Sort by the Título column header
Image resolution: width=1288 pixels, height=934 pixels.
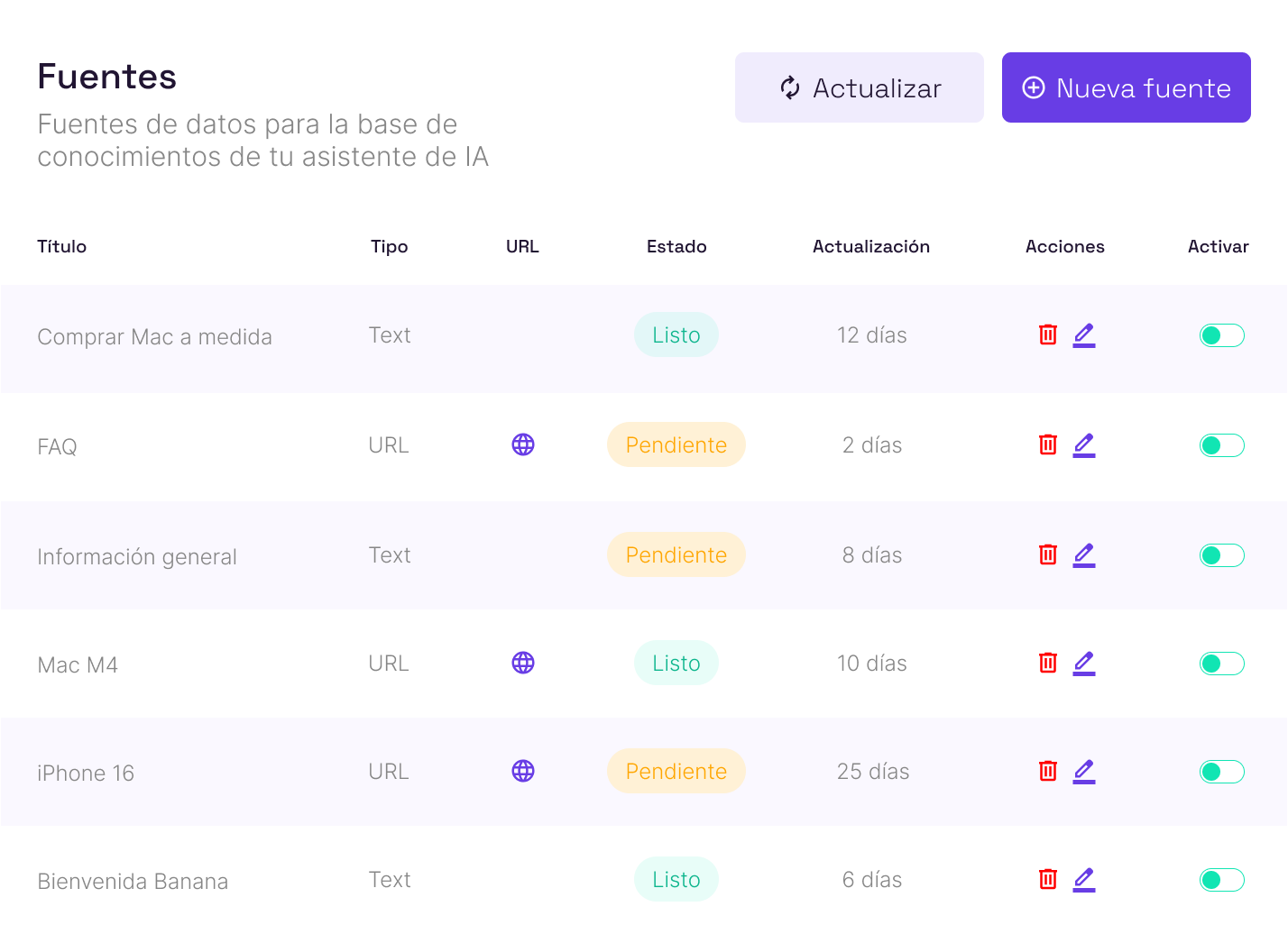(62, 246)
